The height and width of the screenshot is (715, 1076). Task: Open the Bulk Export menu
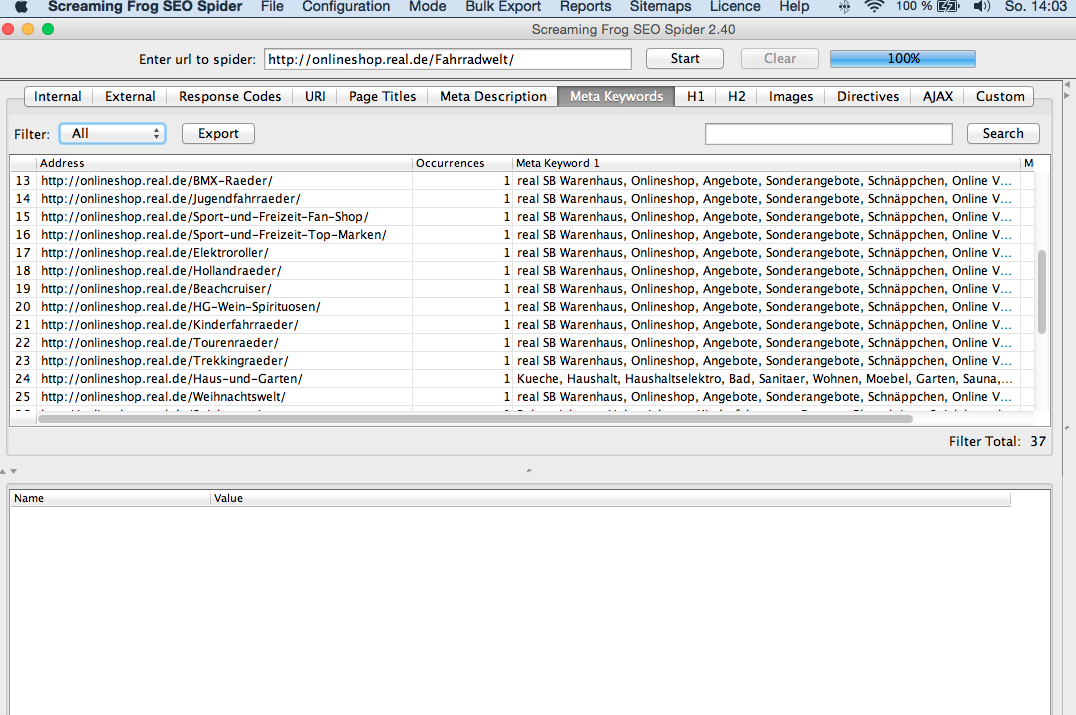click(503, 7)
